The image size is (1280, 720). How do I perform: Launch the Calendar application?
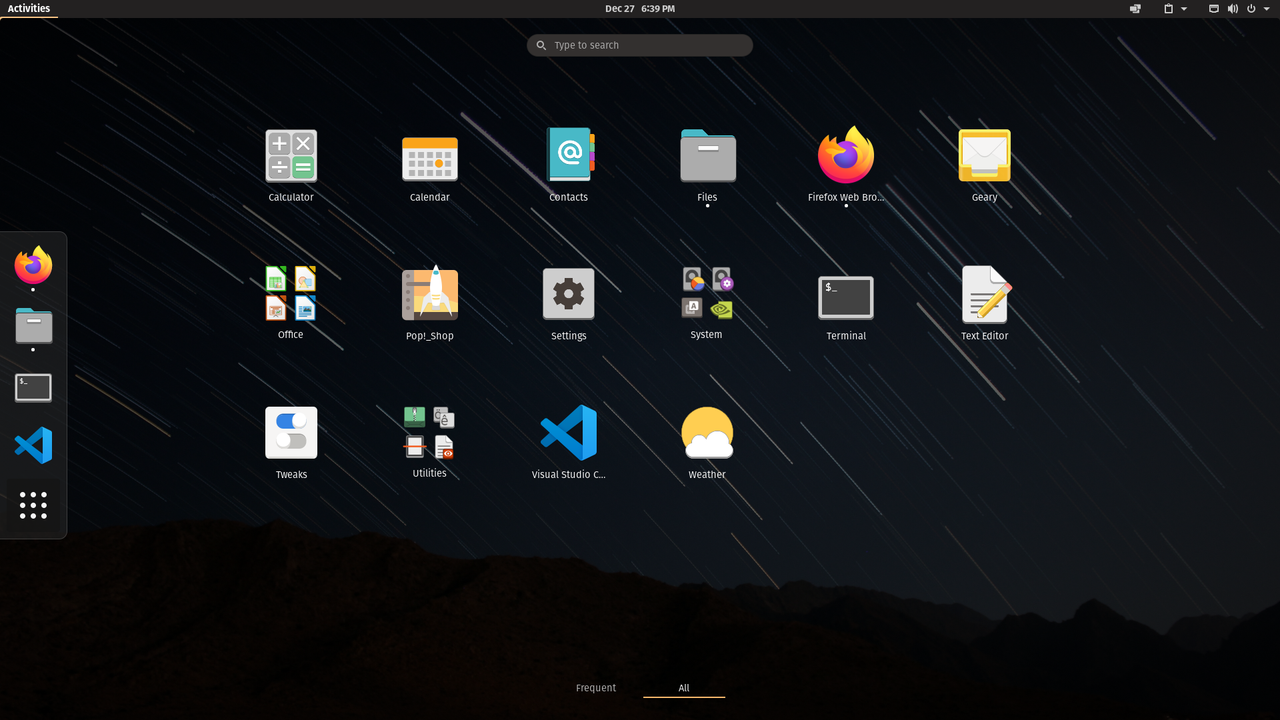(430, 159)
